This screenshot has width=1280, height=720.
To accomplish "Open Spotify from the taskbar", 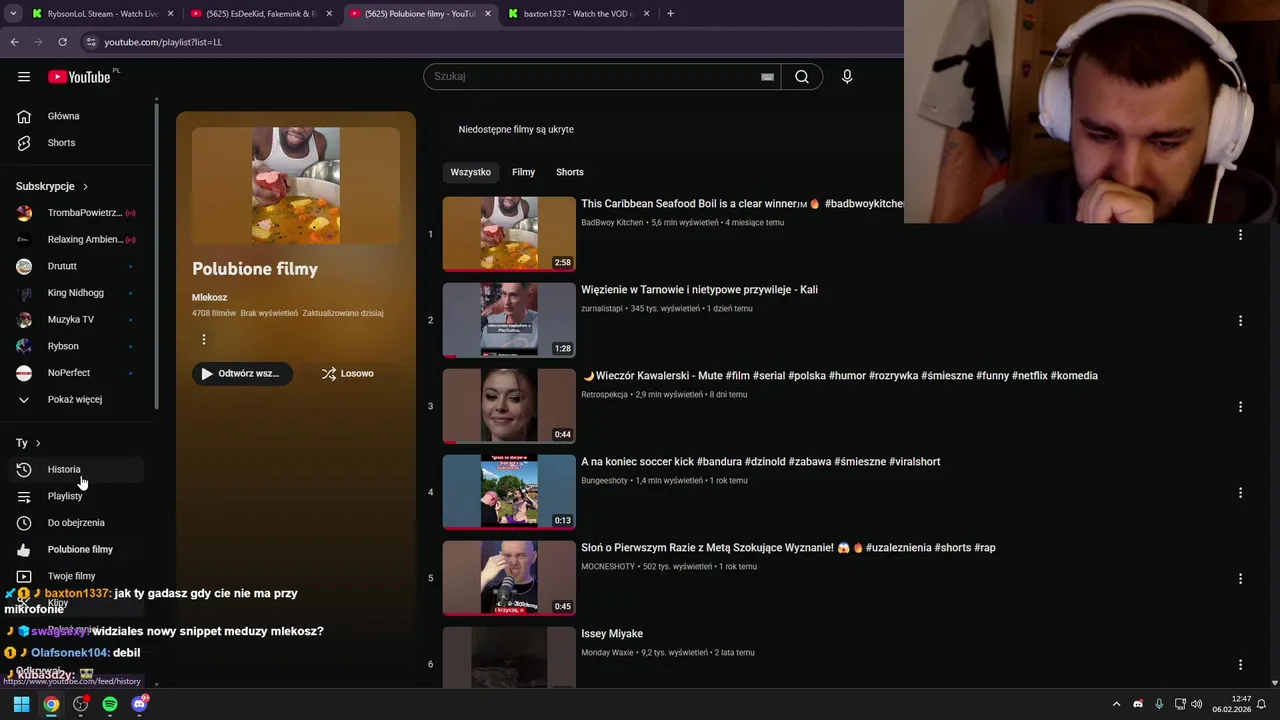I will (110, 704).
